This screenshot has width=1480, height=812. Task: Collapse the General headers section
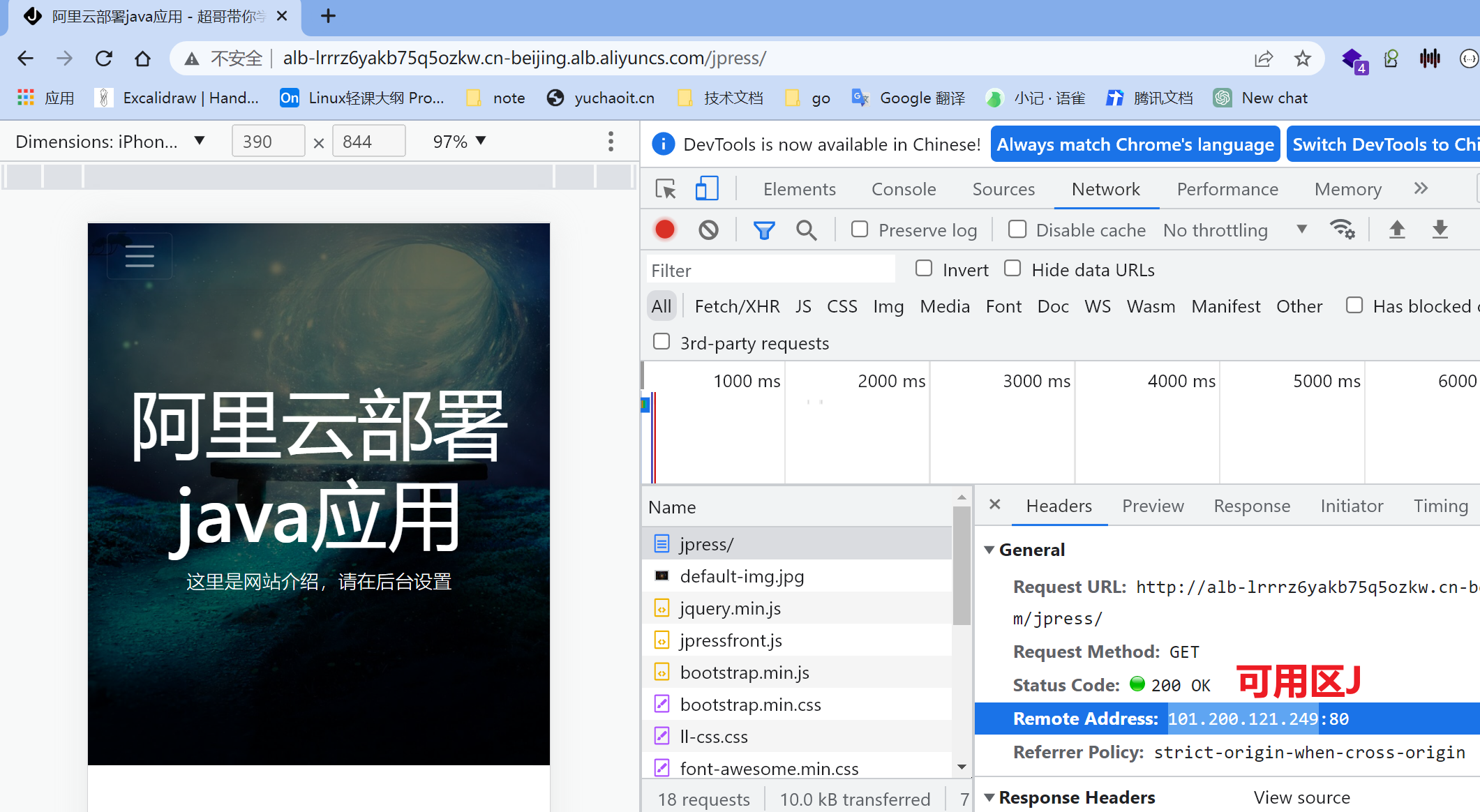tap(989, 550)
